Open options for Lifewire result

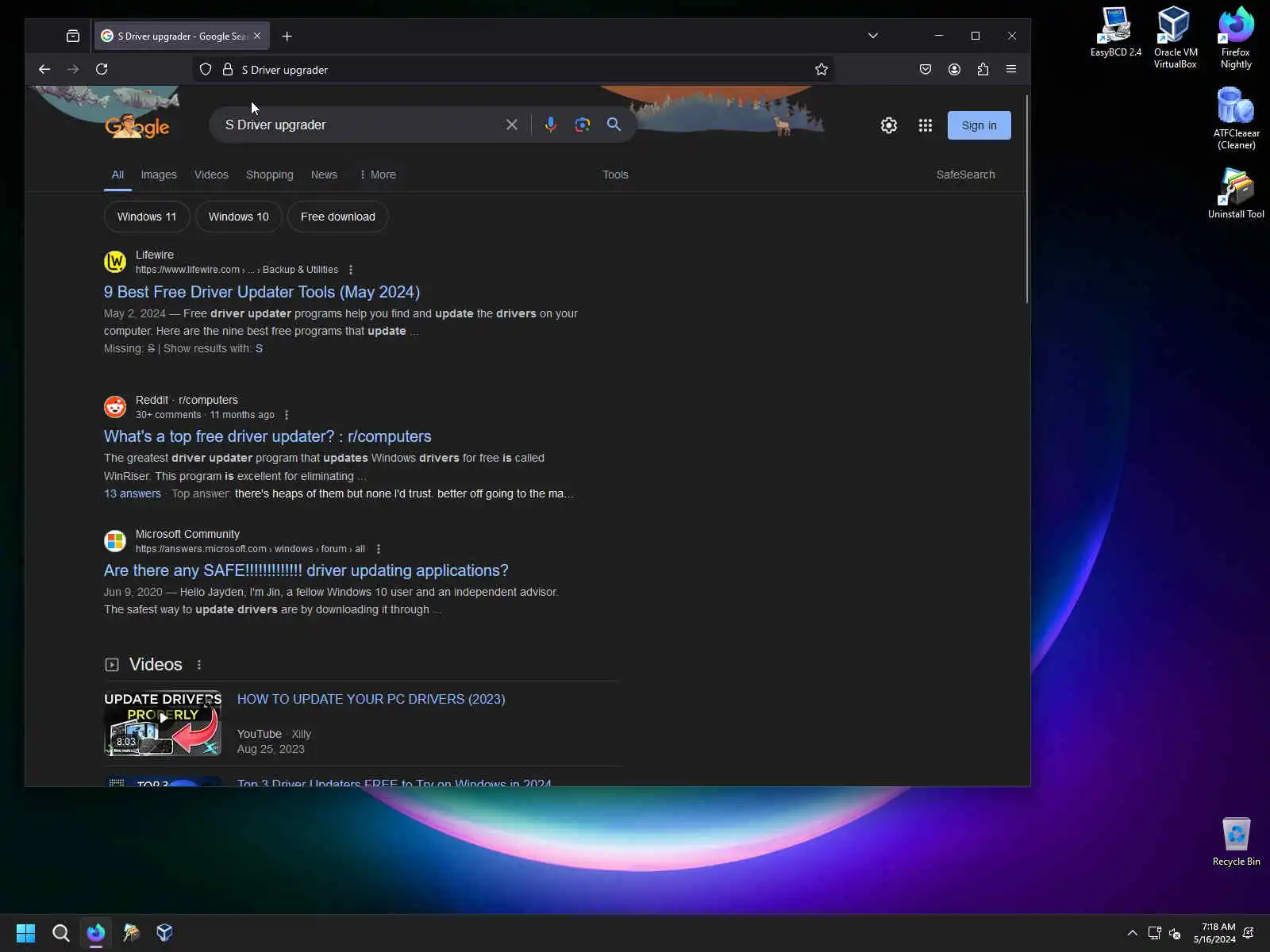[x=351, y=270]
